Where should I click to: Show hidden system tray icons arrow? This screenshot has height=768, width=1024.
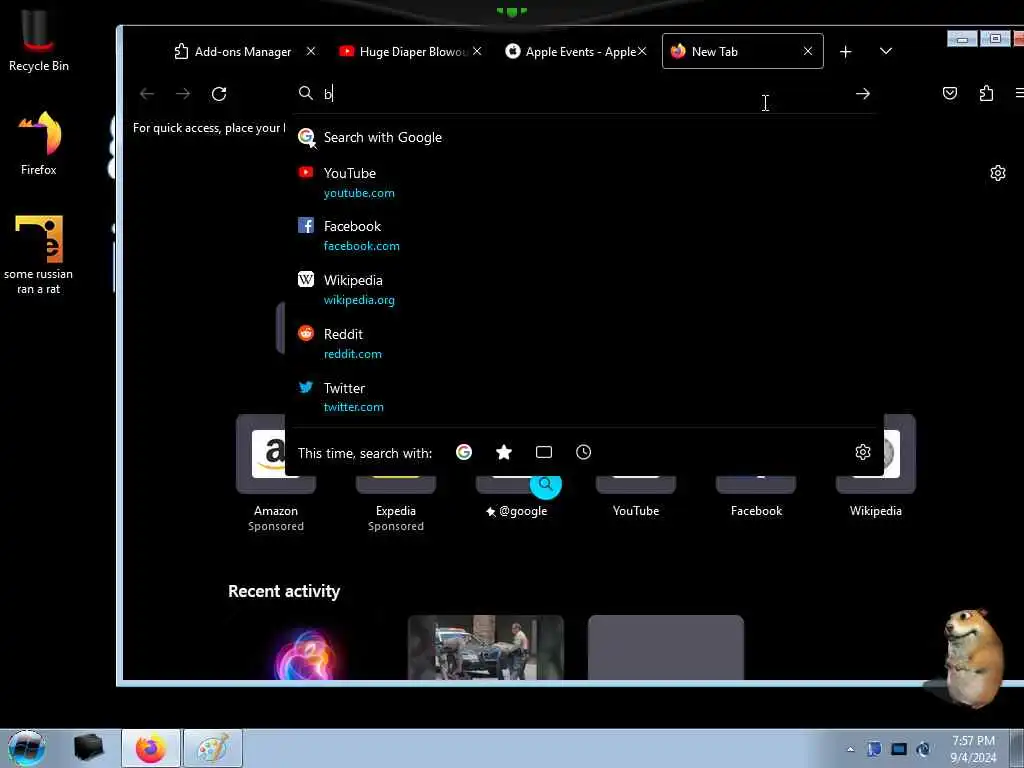(x=850, y=749)
